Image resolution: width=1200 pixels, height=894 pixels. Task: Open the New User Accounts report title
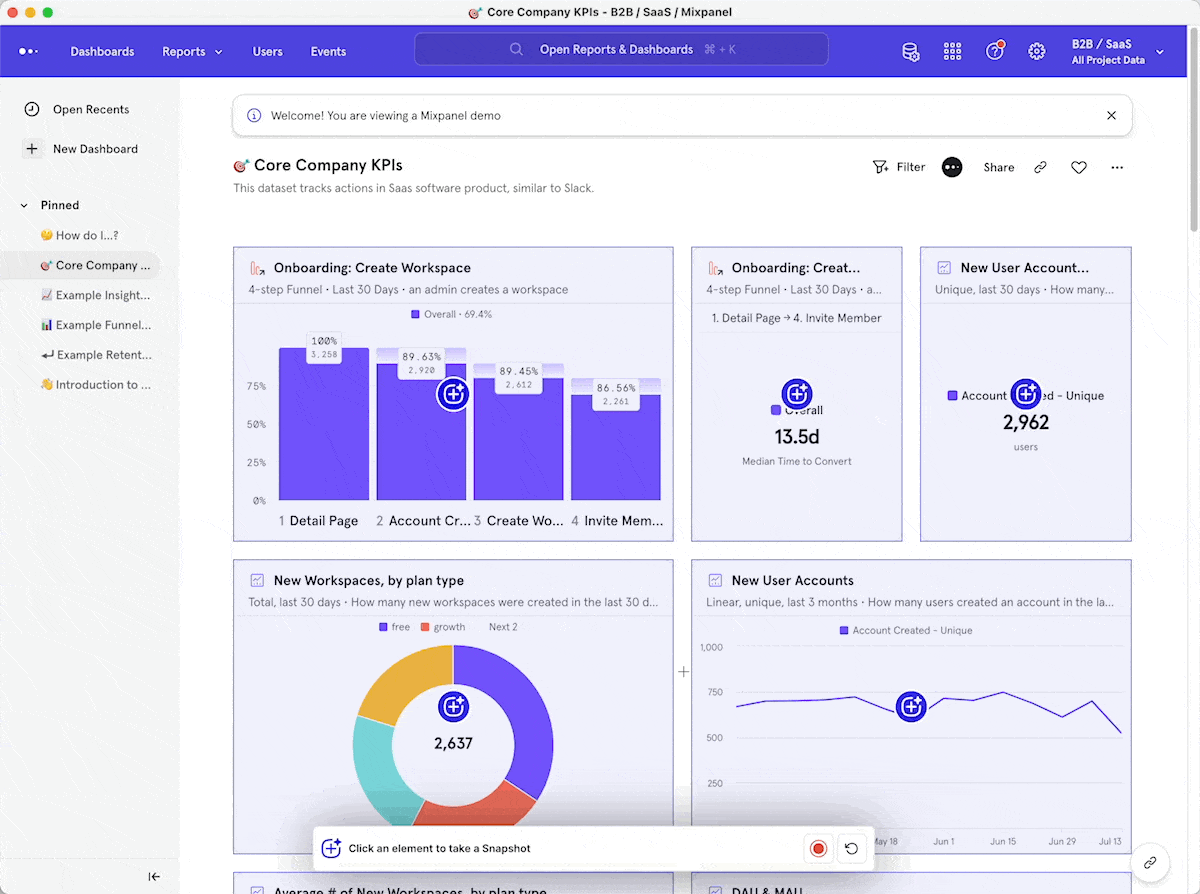[x=793, y=580]
